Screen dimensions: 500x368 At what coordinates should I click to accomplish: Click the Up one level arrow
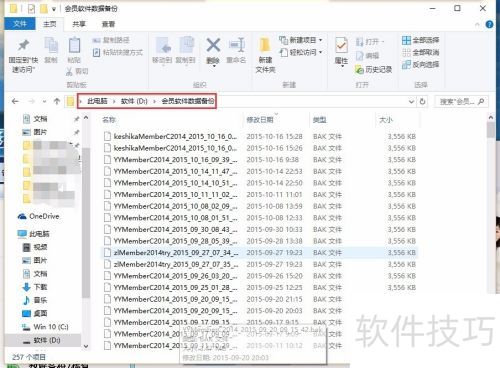57,101
